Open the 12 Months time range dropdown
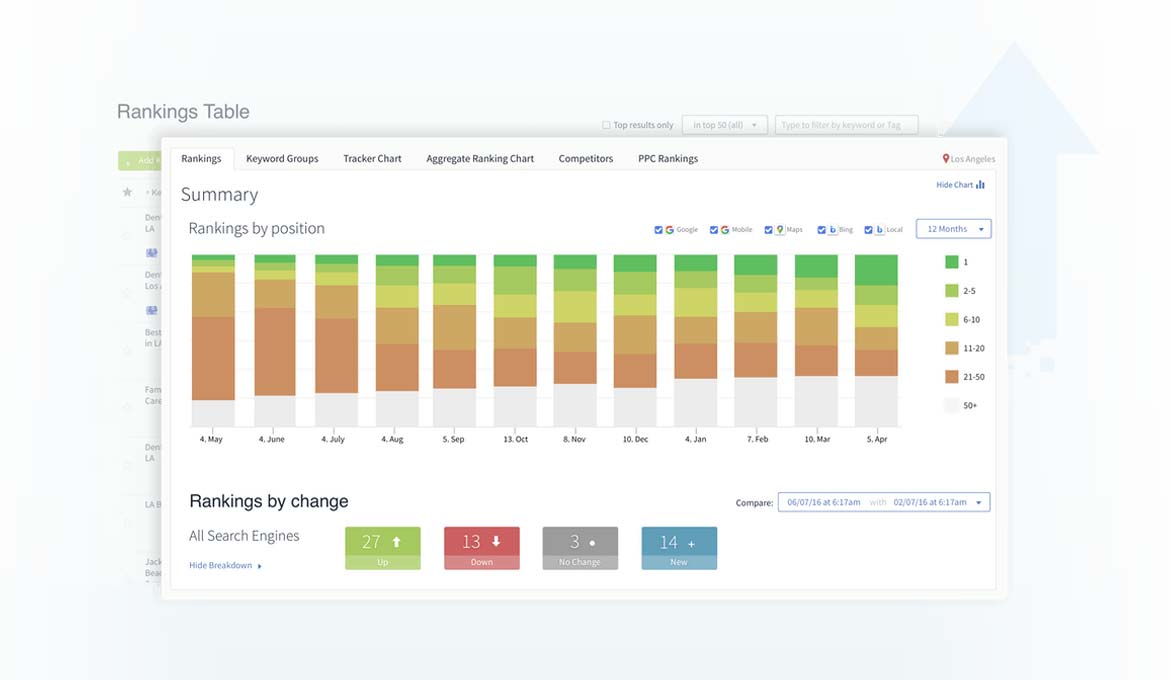The height and width of the screenshot is (680, 1170). [x=953, y=229]
